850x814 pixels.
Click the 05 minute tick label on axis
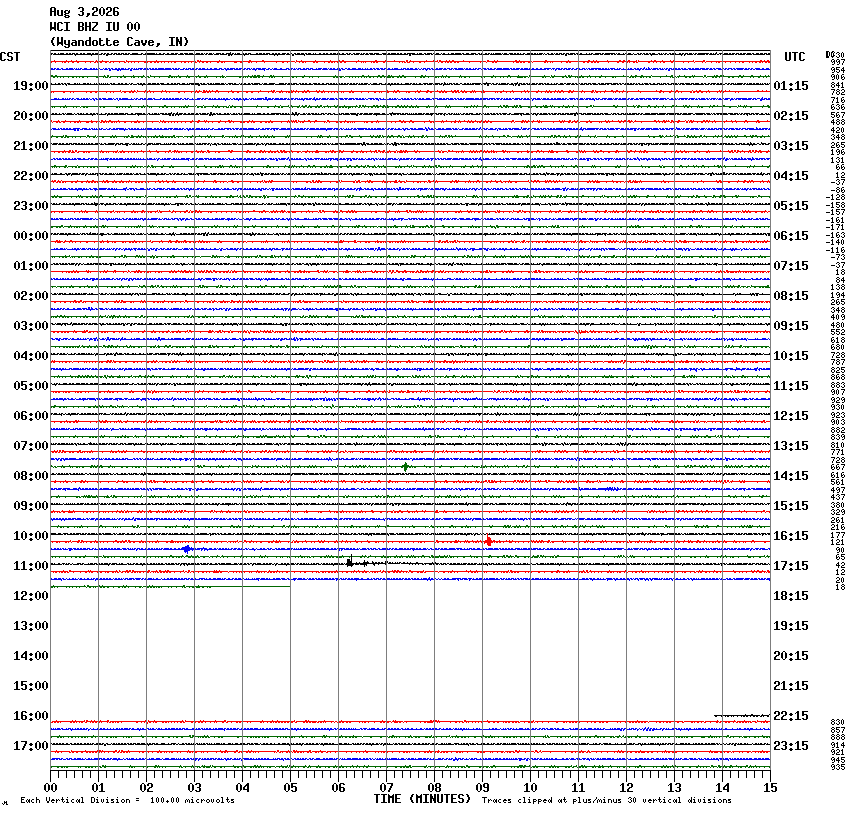click(x=290, y=787)
